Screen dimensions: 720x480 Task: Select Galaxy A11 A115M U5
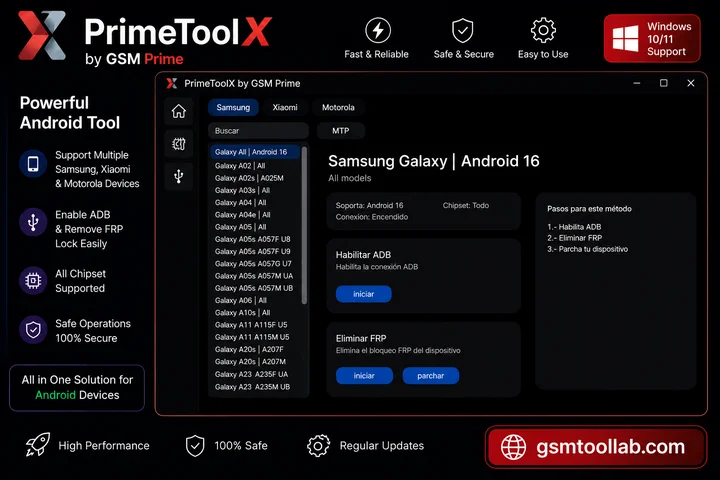[255, 337]
